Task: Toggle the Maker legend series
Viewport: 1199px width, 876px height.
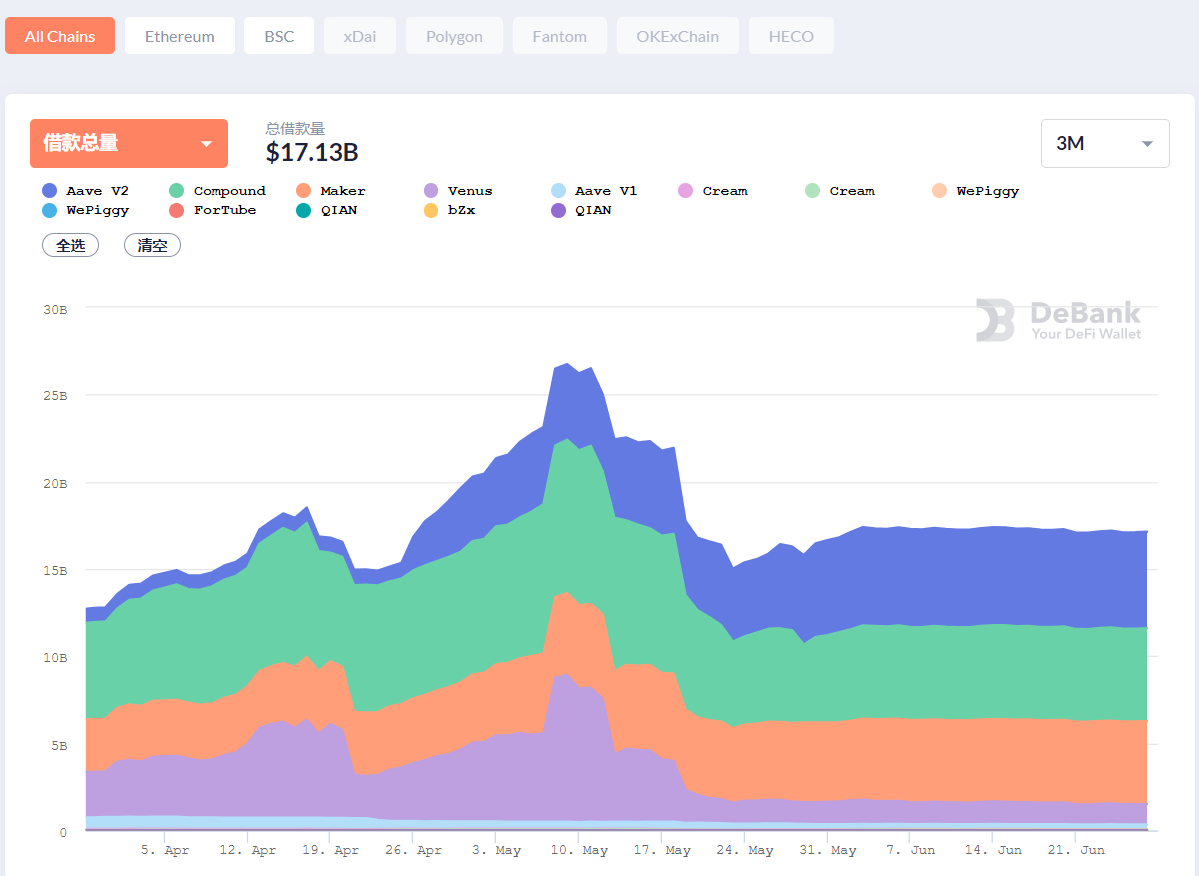Action: coord(331,190)
